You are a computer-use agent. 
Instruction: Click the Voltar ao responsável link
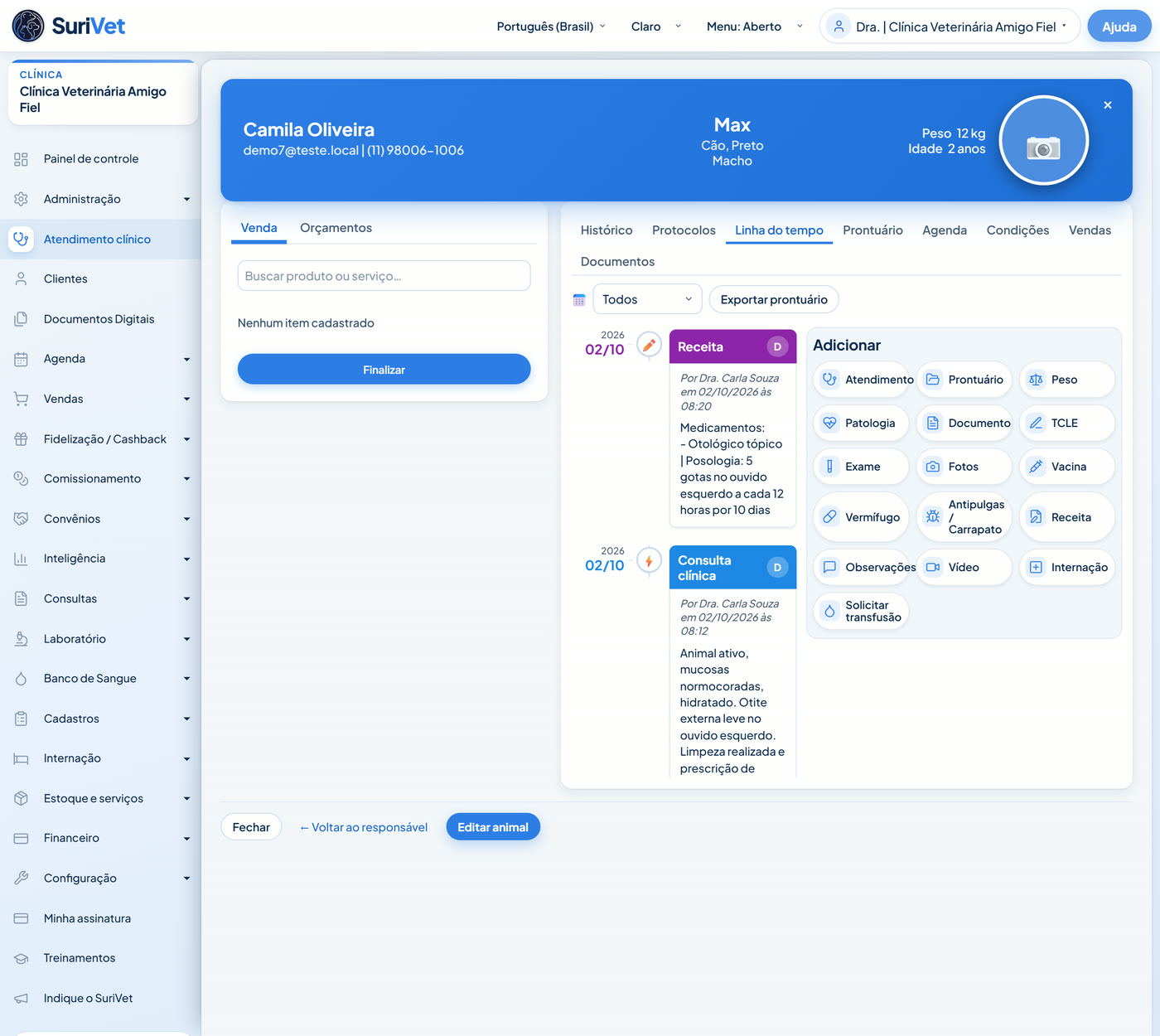click(x=364, y=827)
